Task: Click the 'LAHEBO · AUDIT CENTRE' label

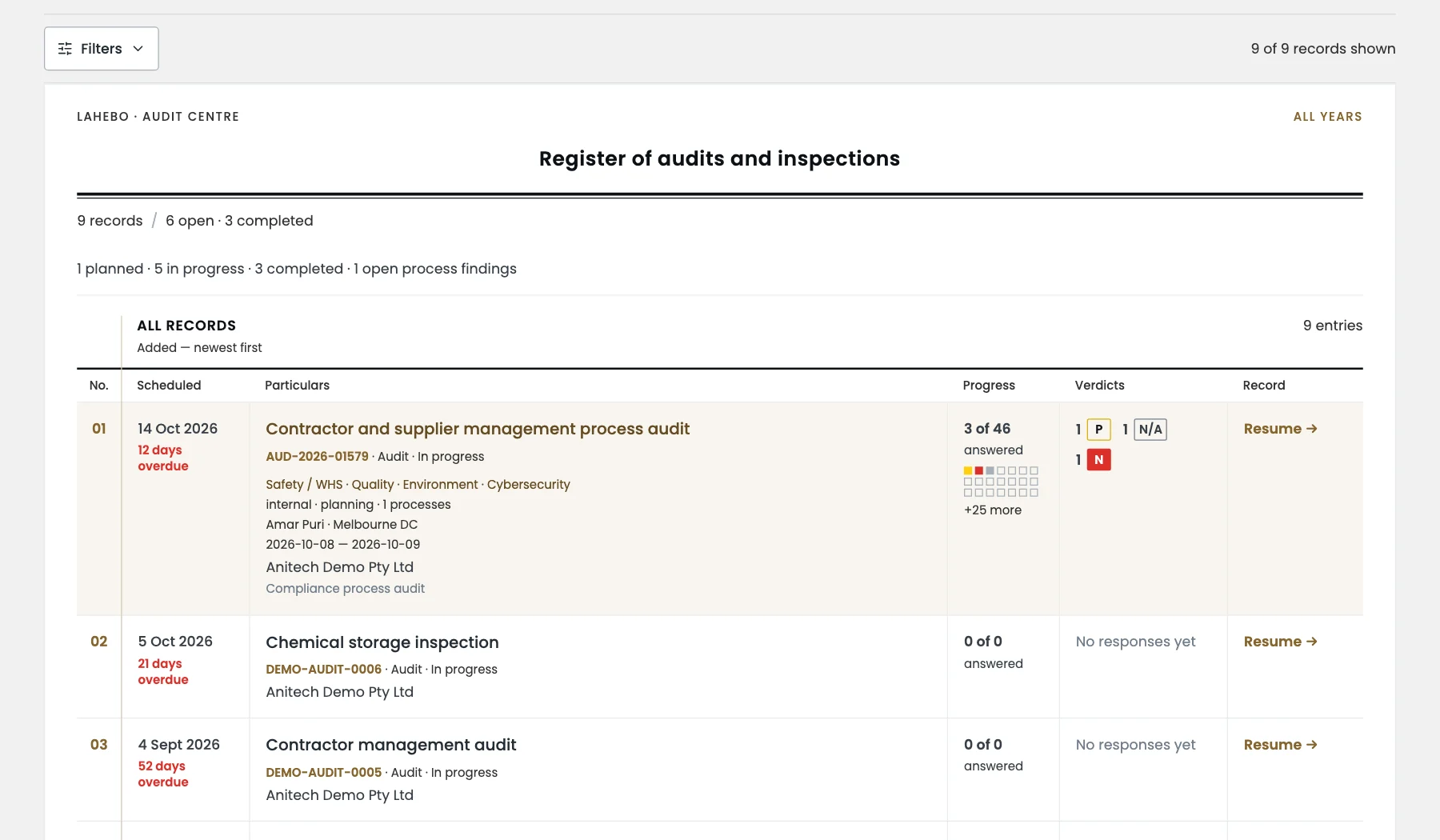Action: click(x=158, y=117)
